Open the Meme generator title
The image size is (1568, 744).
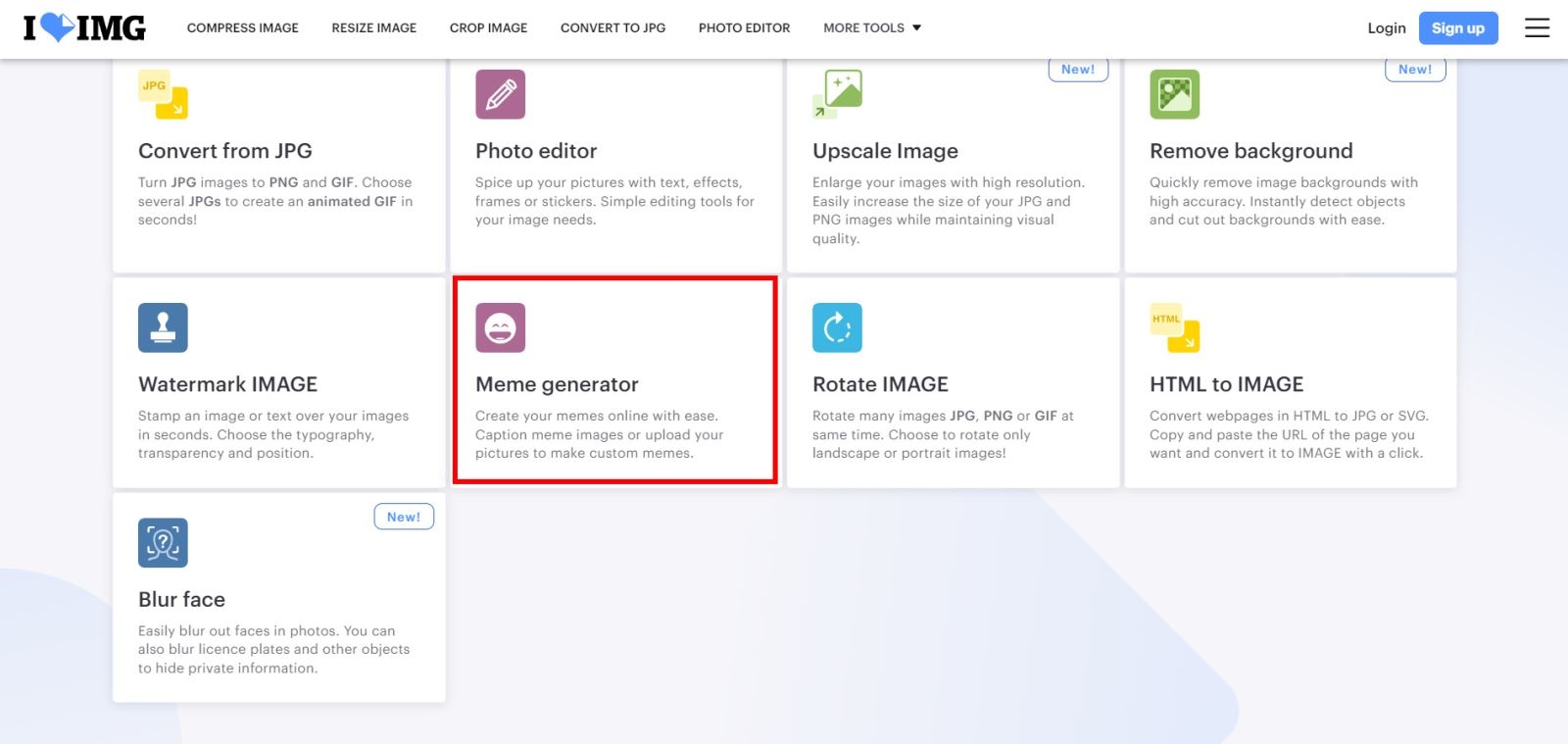557,384
